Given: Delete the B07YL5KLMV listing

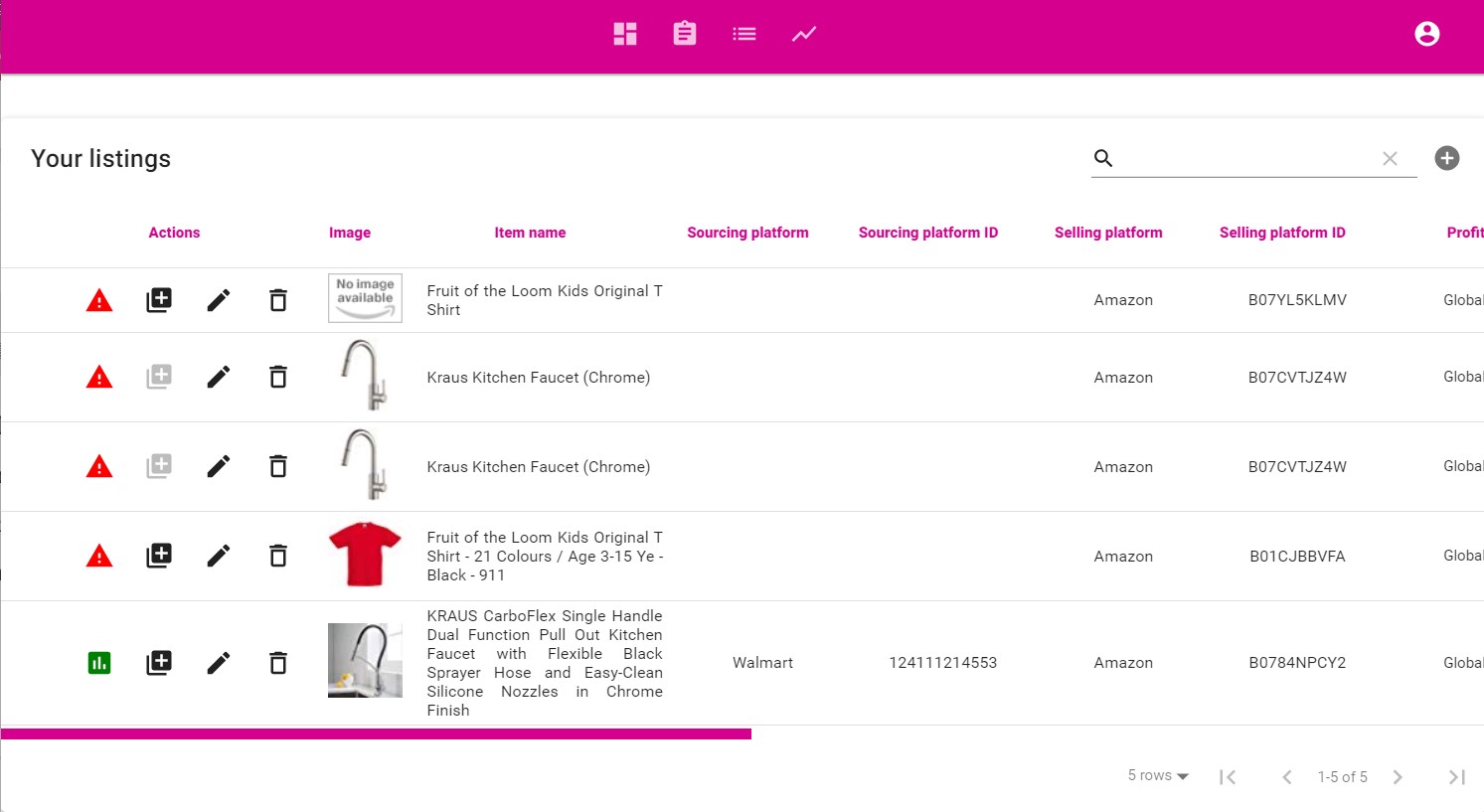Looking at the screenshot, I should click(278, 300).
